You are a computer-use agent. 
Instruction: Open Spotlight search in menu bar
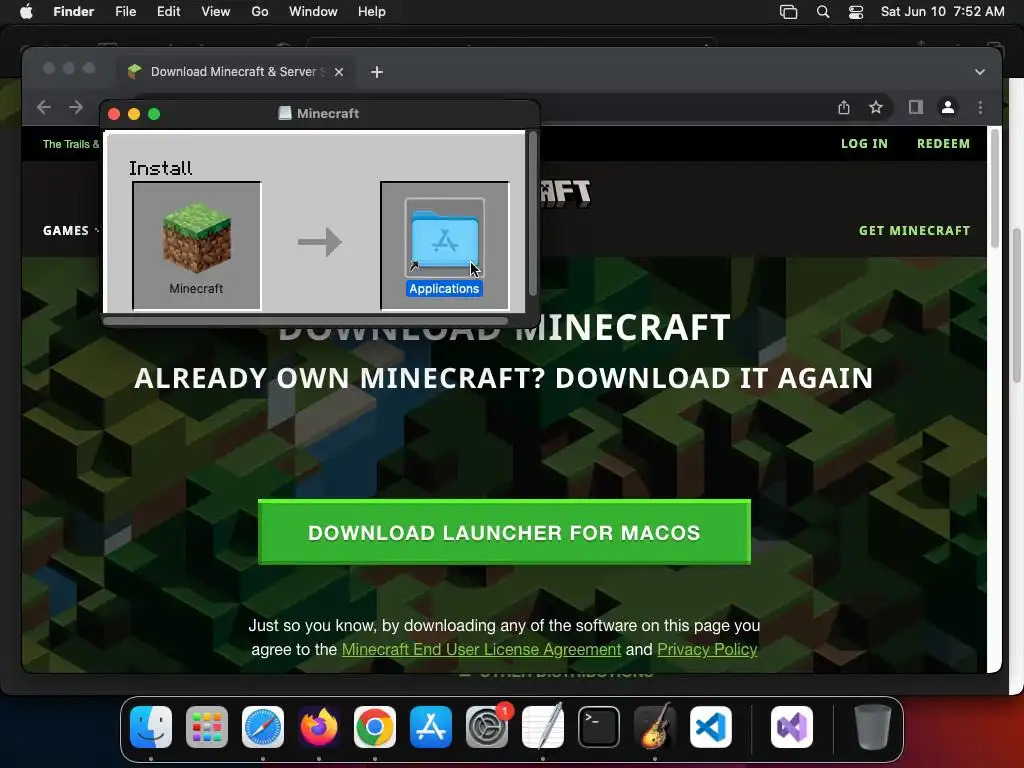[823, 12]
